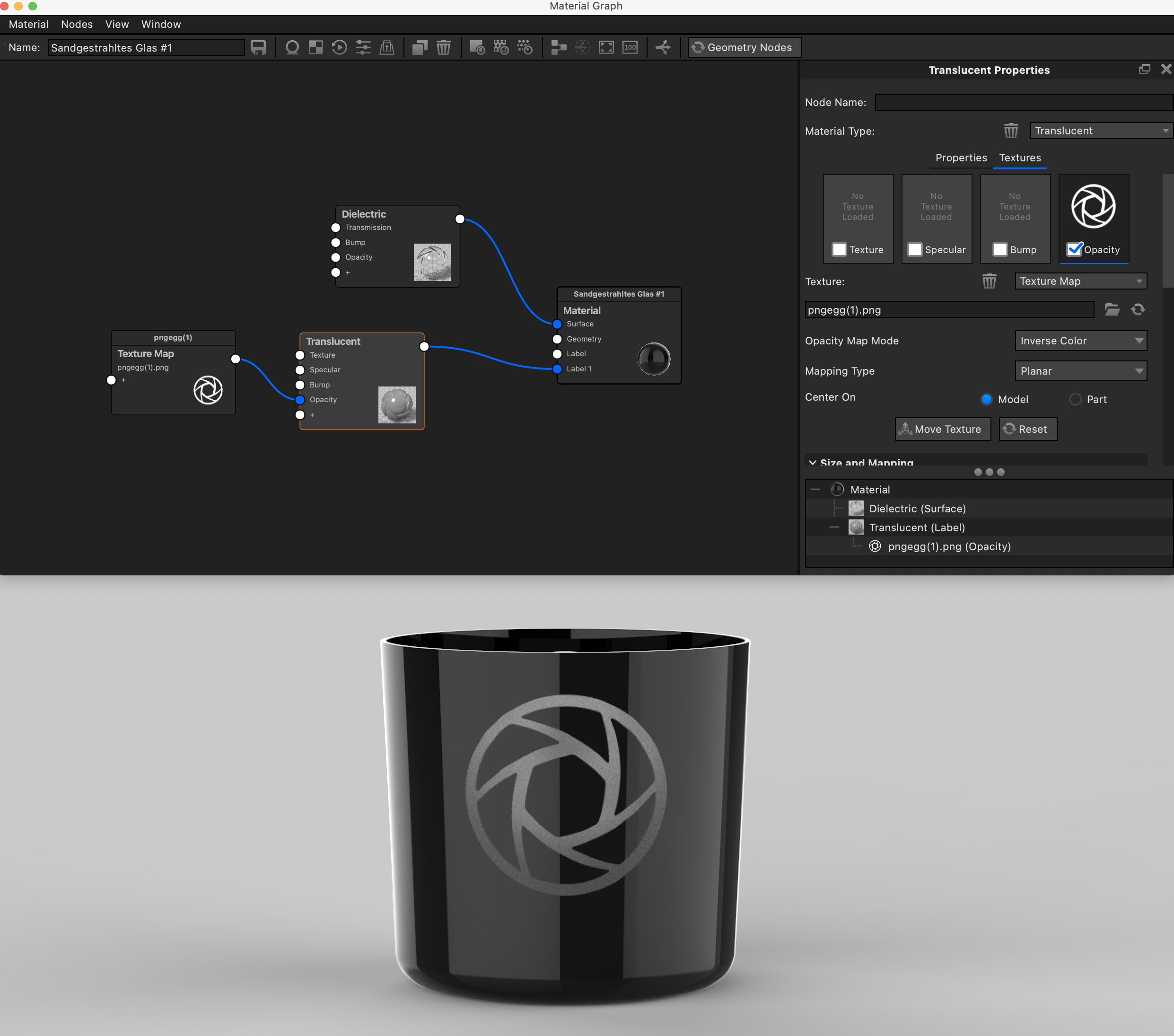This screenshot has height=1036, width=1174.
Task: Enable the Texture map checkbox
Action: tap(839, 249)
